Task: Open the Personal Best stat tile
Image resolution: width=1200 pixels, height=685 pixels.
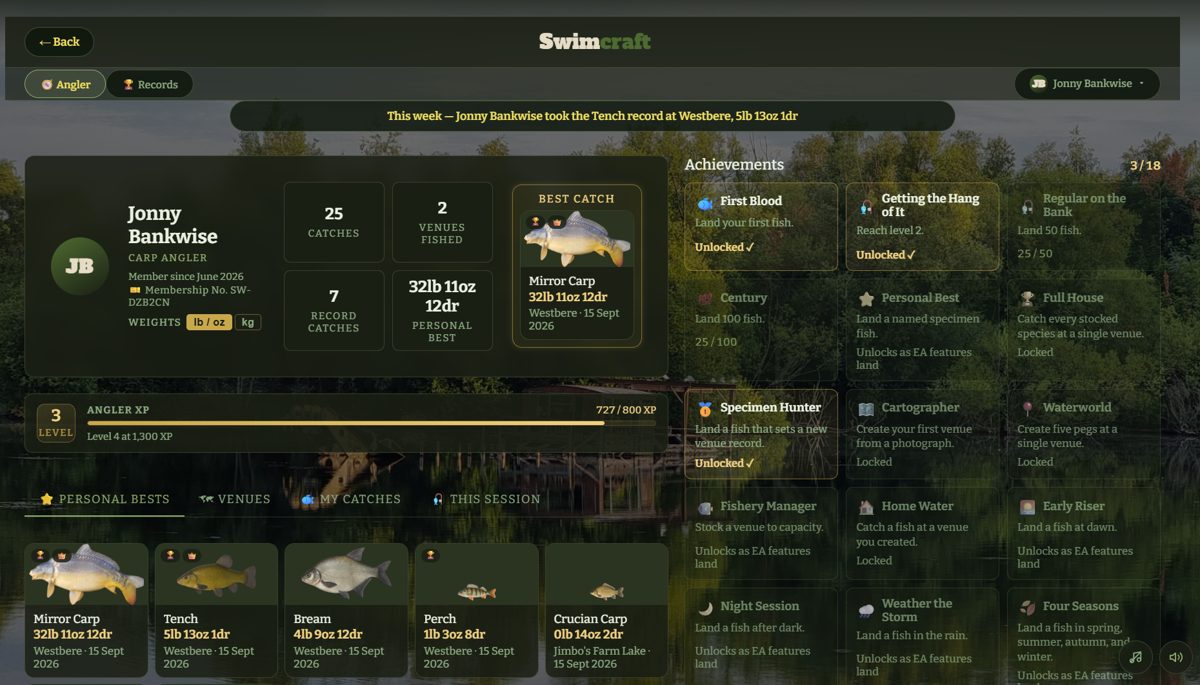Action: point(442,310)
